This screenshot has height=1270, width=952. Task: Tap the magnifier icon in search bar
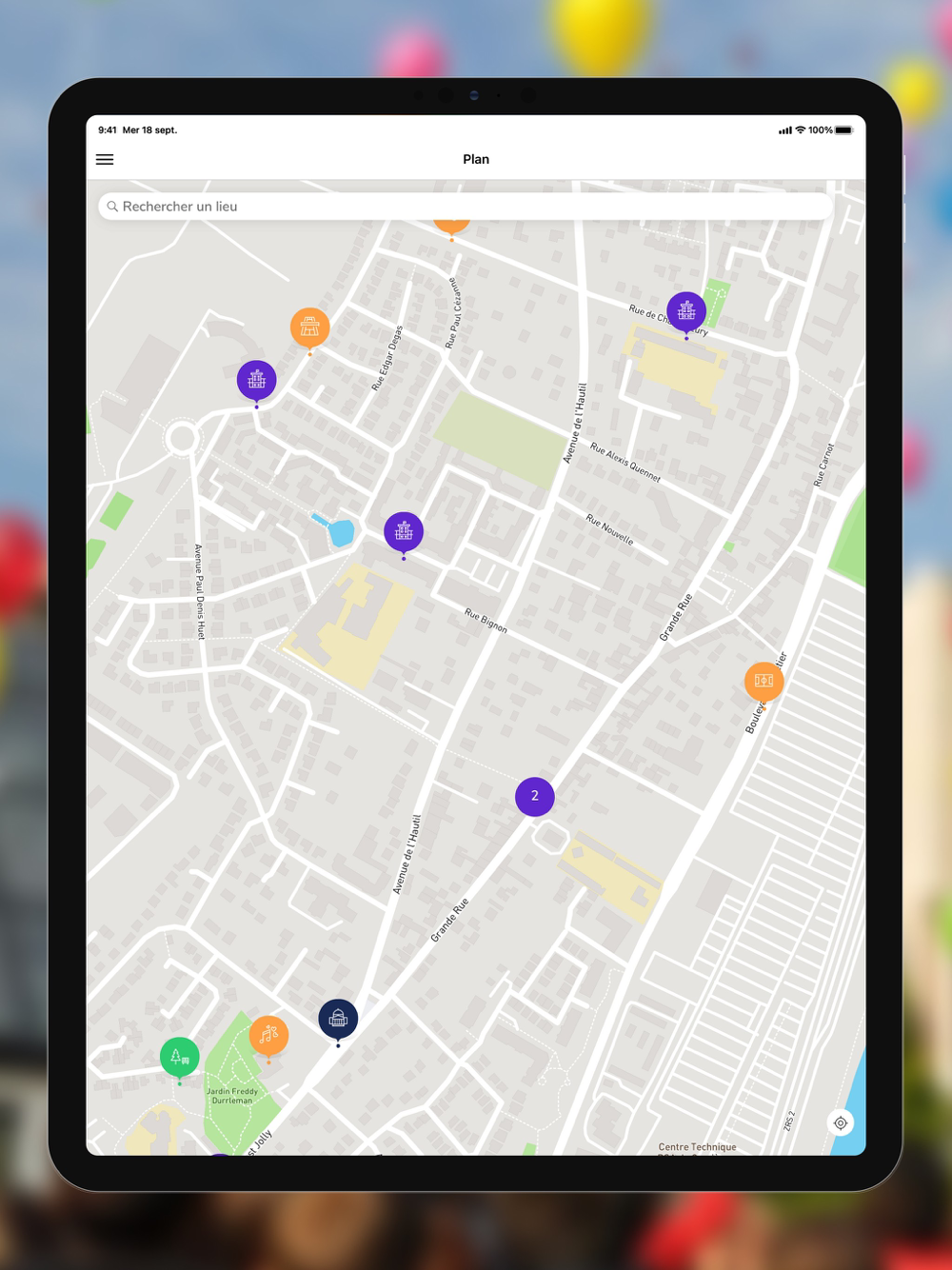coord(112,207)
